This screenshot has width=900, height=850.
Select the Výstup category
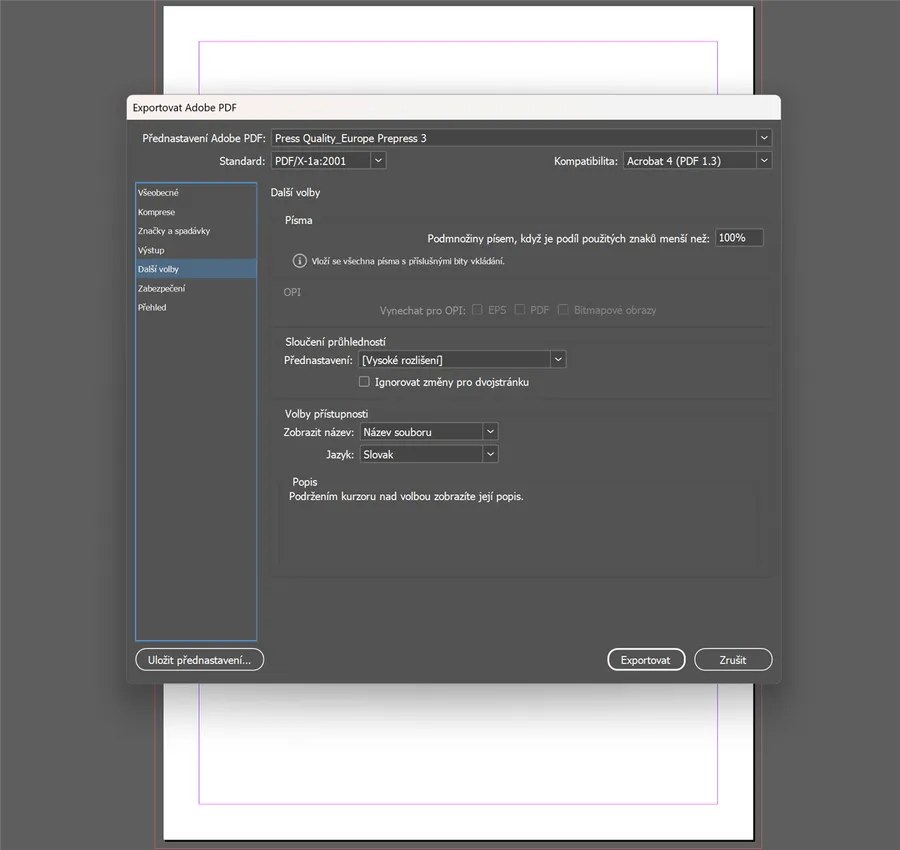point(196,250)
